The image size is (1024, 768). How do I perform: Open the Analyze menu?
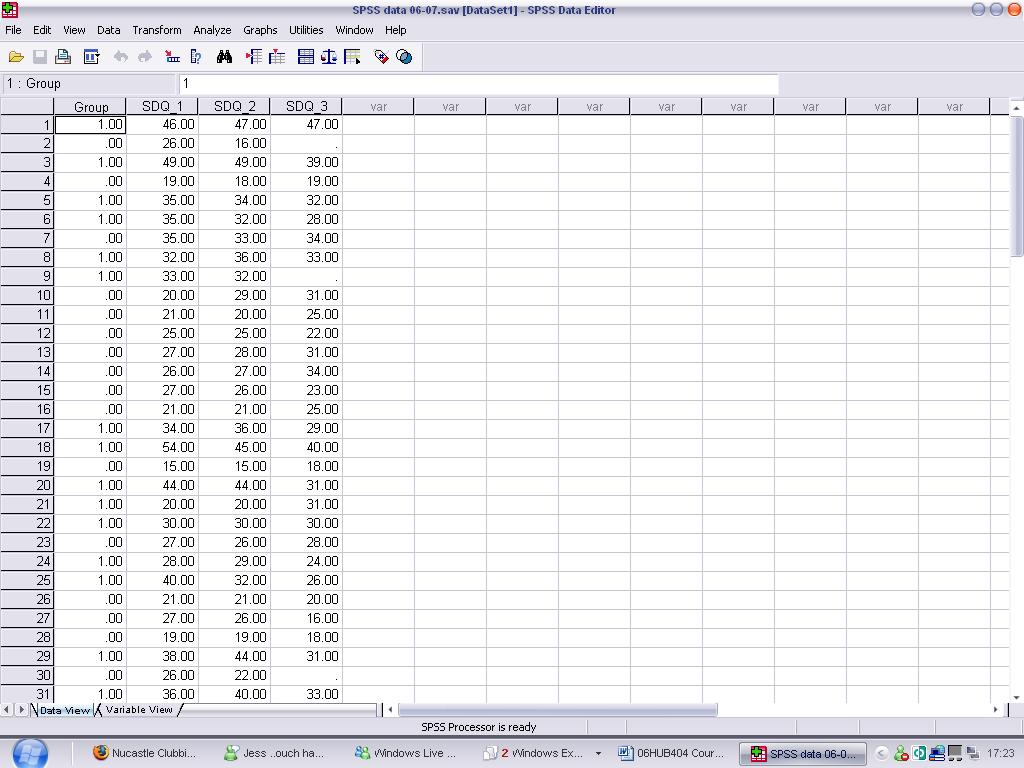coord(211,30)
